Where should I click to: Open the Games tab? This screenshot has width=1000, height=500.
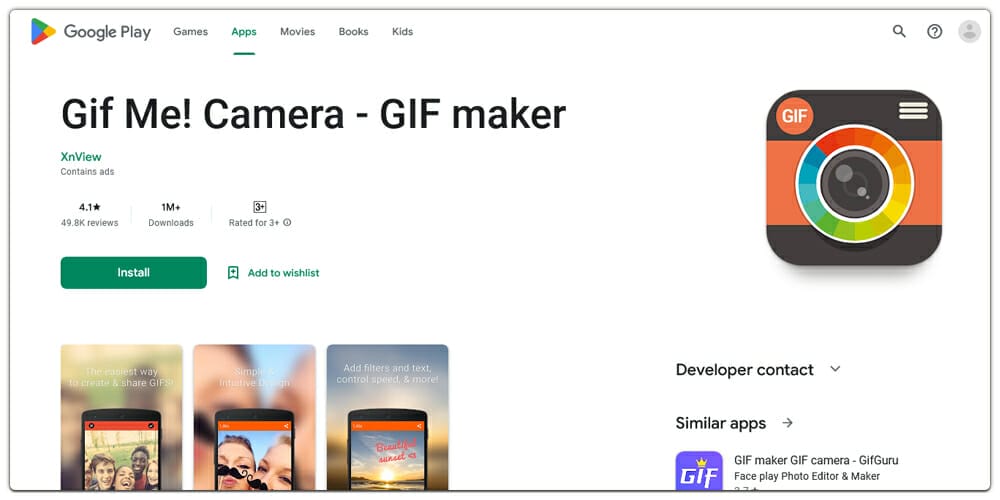191,31
